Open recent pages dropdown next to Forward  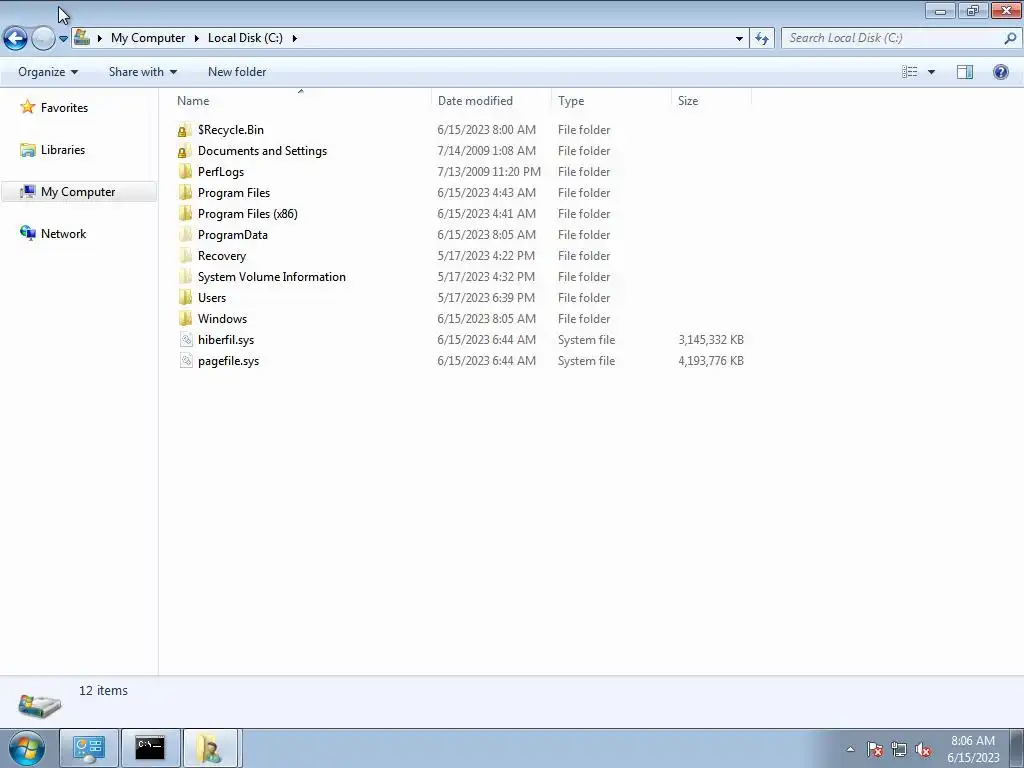[x=63, y=39]
